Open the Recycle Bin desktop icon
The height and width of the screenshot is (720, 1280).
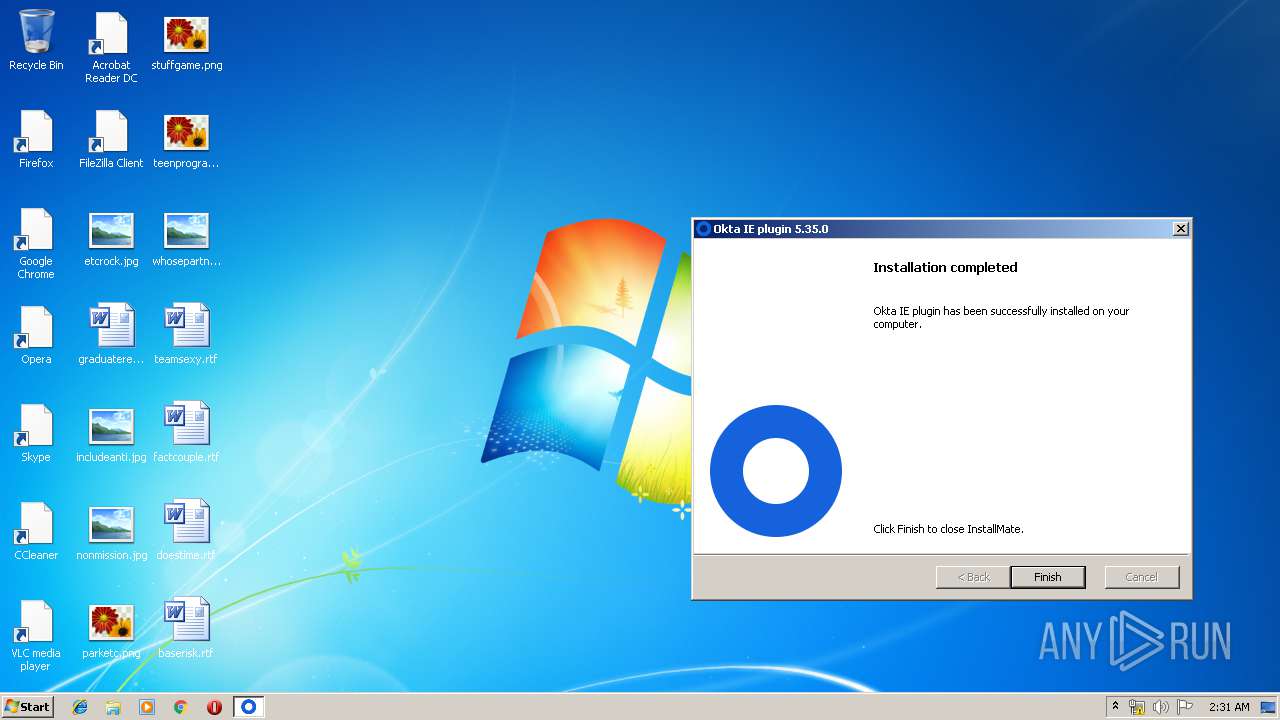(x=36, y=41)
